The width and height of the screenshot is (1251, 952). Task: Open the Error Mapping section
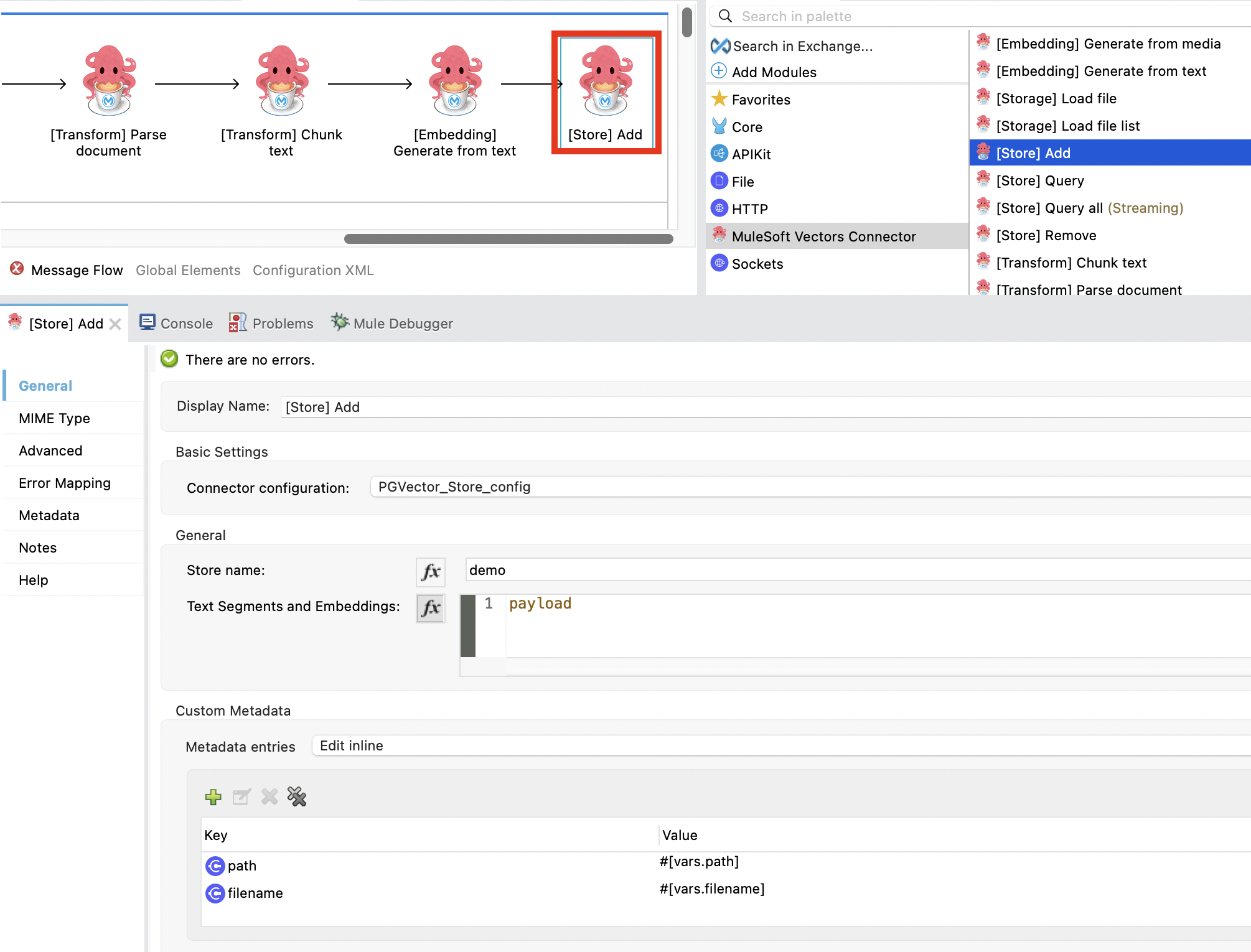click(x=73, y=483)
